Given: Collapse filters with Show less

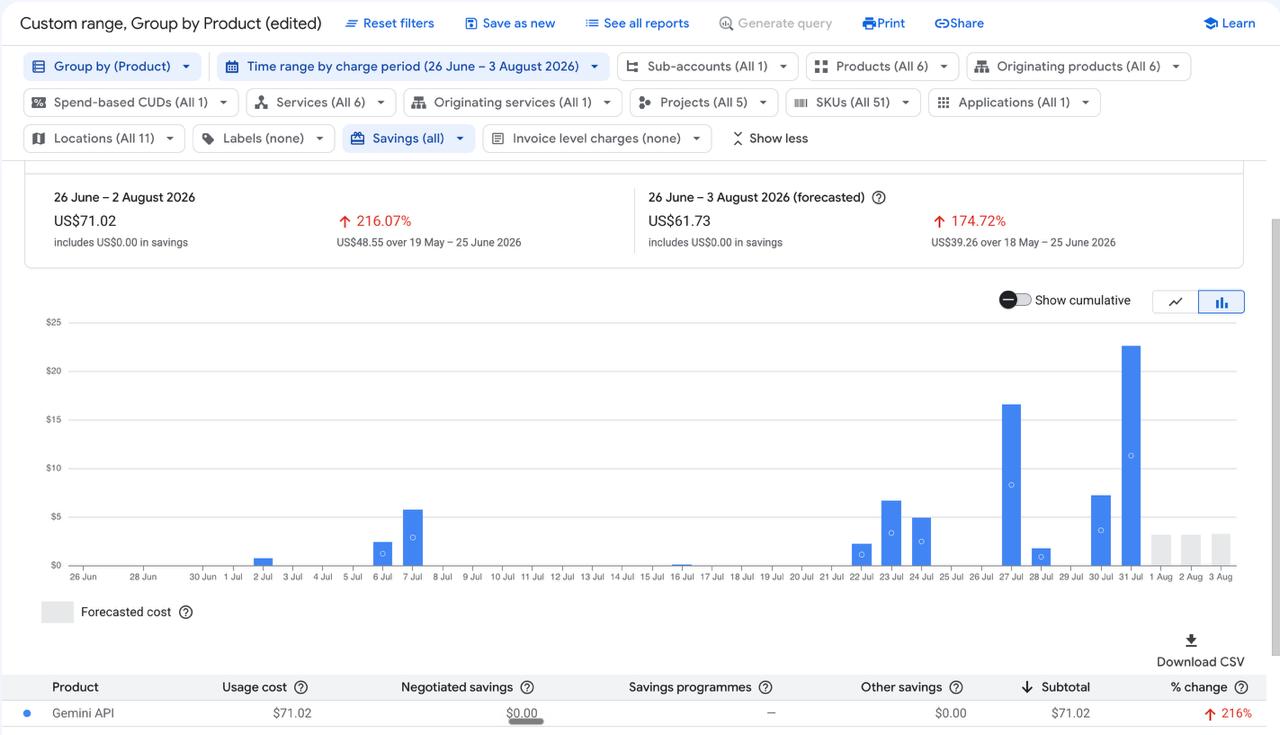Looking at the screenshot, I should coord(769,138).
